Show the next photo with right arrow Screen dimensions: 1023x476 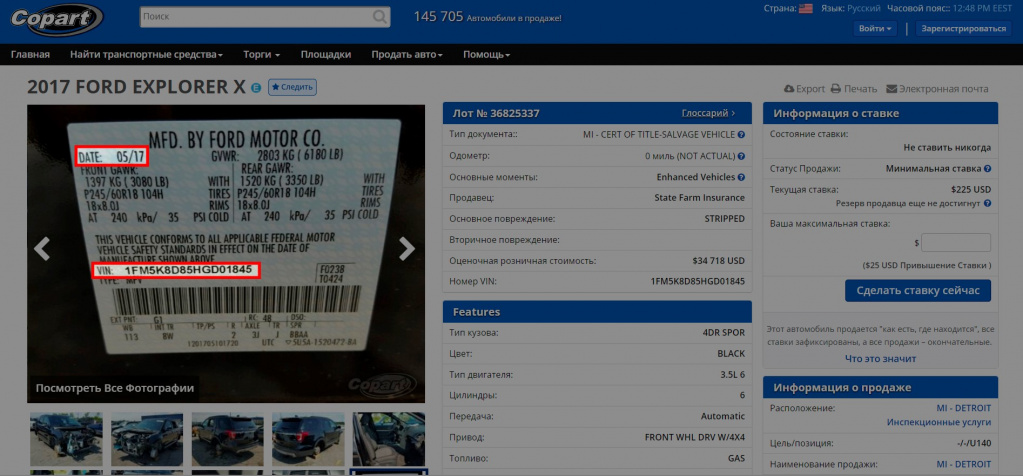pos(407,248)
